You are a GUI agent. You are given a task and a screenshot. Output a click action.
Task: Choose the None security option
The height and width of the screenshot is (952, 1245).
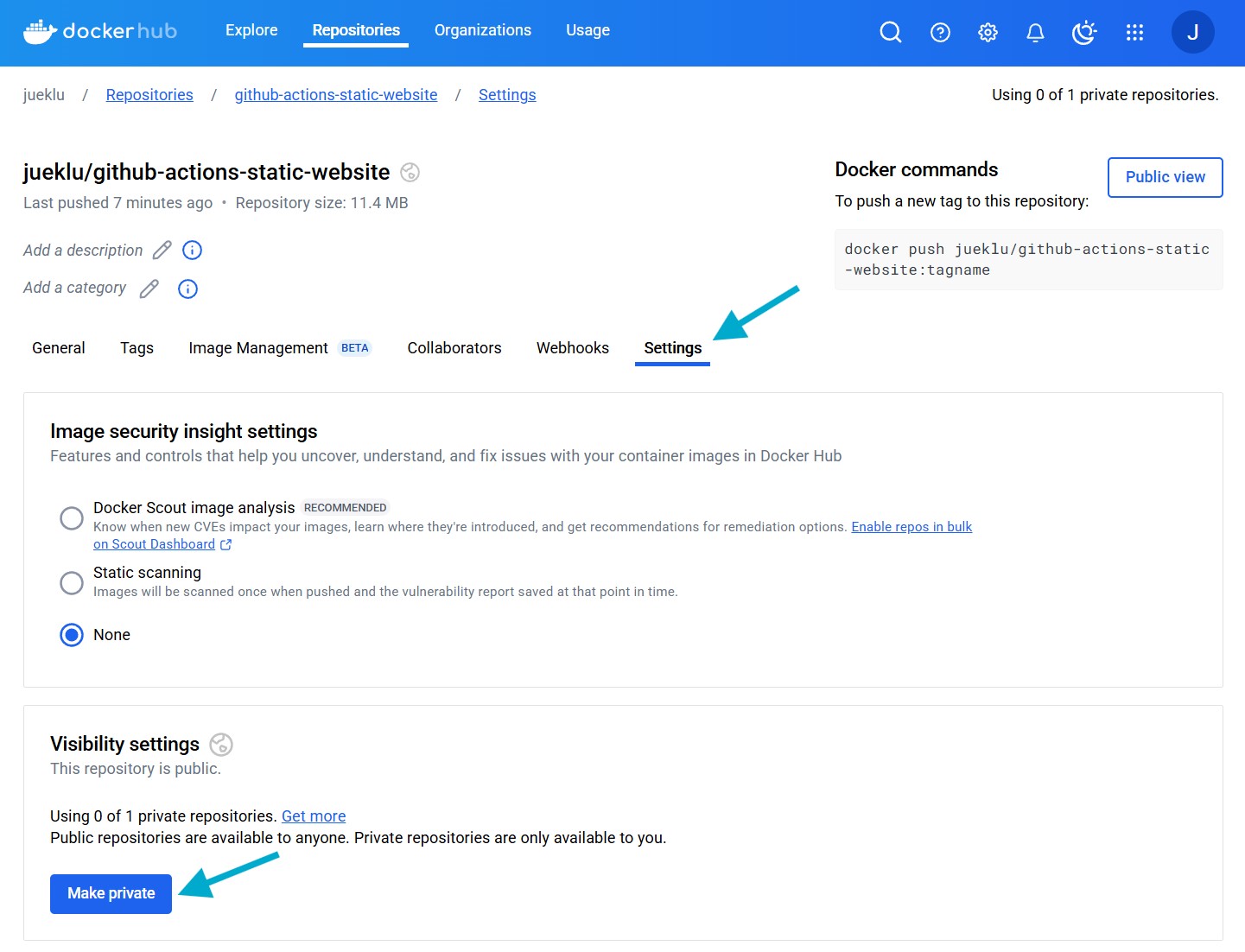72,635
